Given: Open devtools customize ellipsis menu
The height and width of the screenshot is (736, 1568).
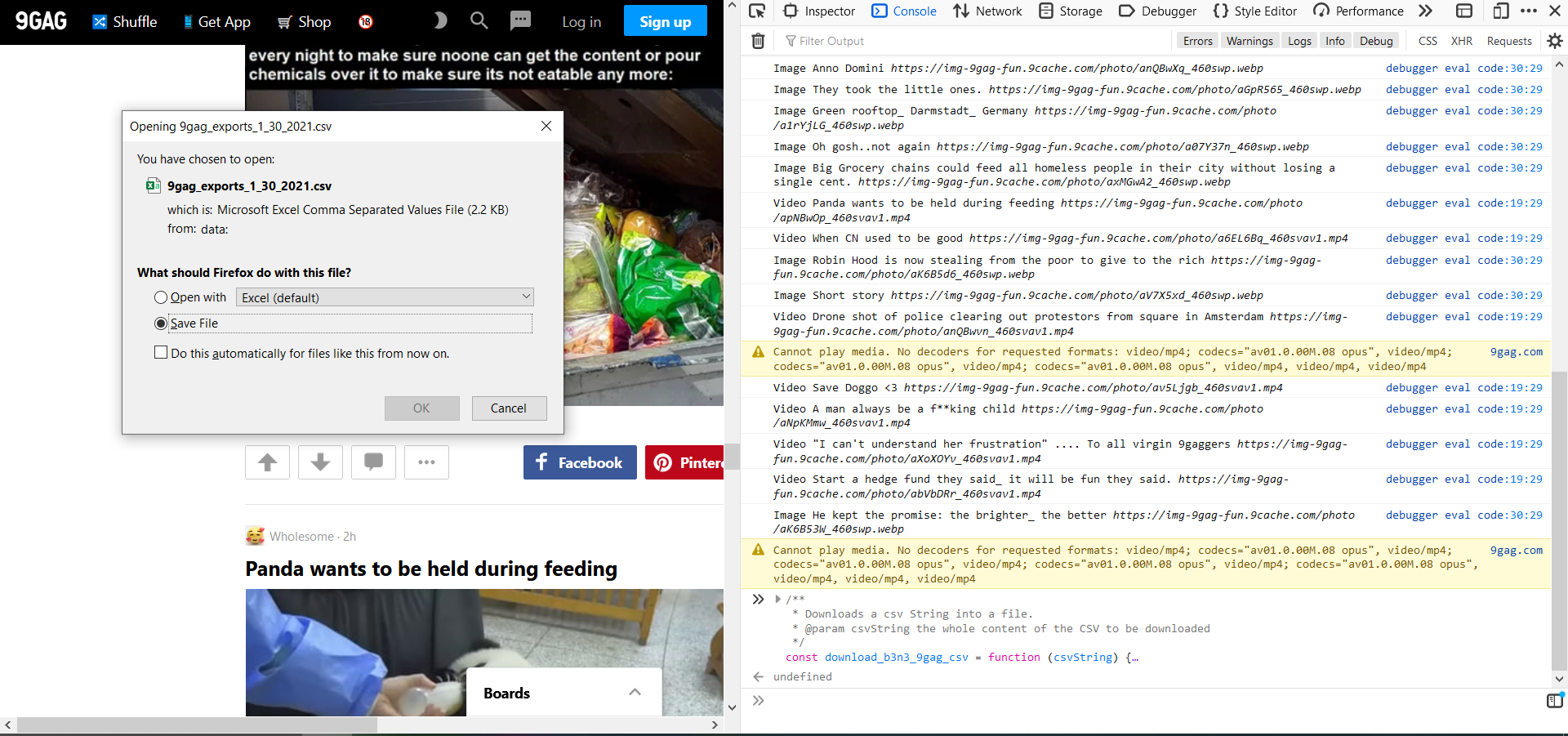Looking at the screenshot, I should point(1529,11).
